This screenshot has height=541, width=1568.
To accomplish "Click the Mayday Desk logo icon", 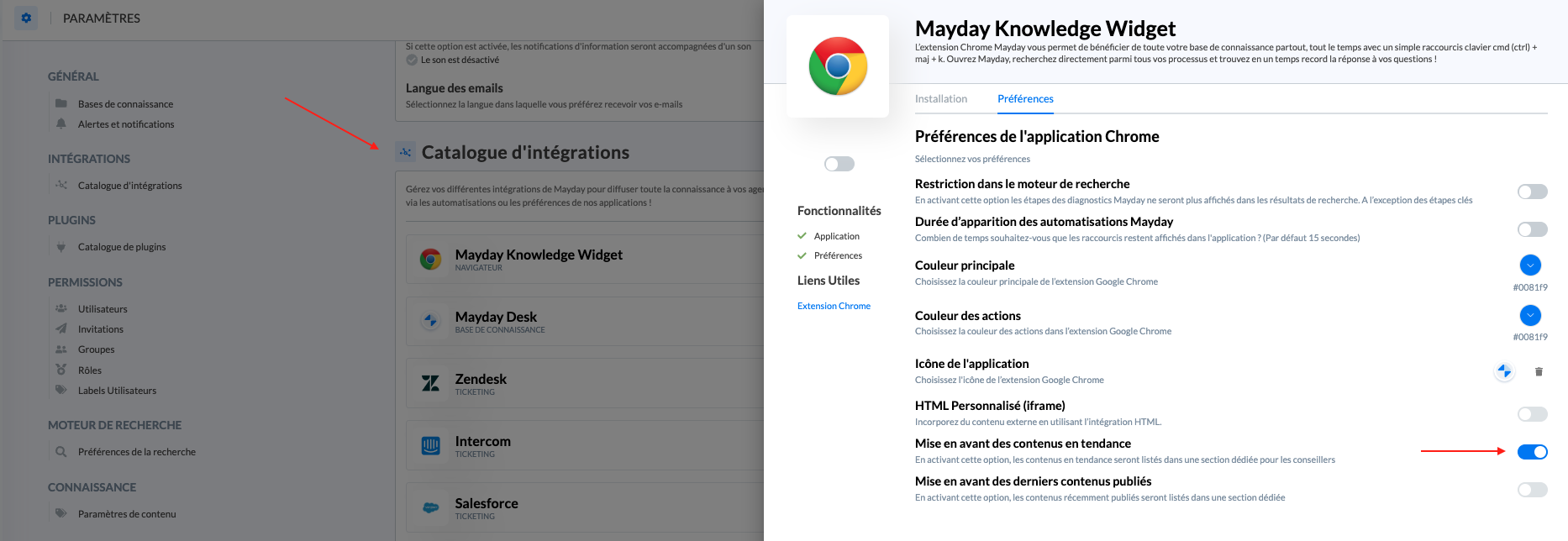I will coord(430,321).
